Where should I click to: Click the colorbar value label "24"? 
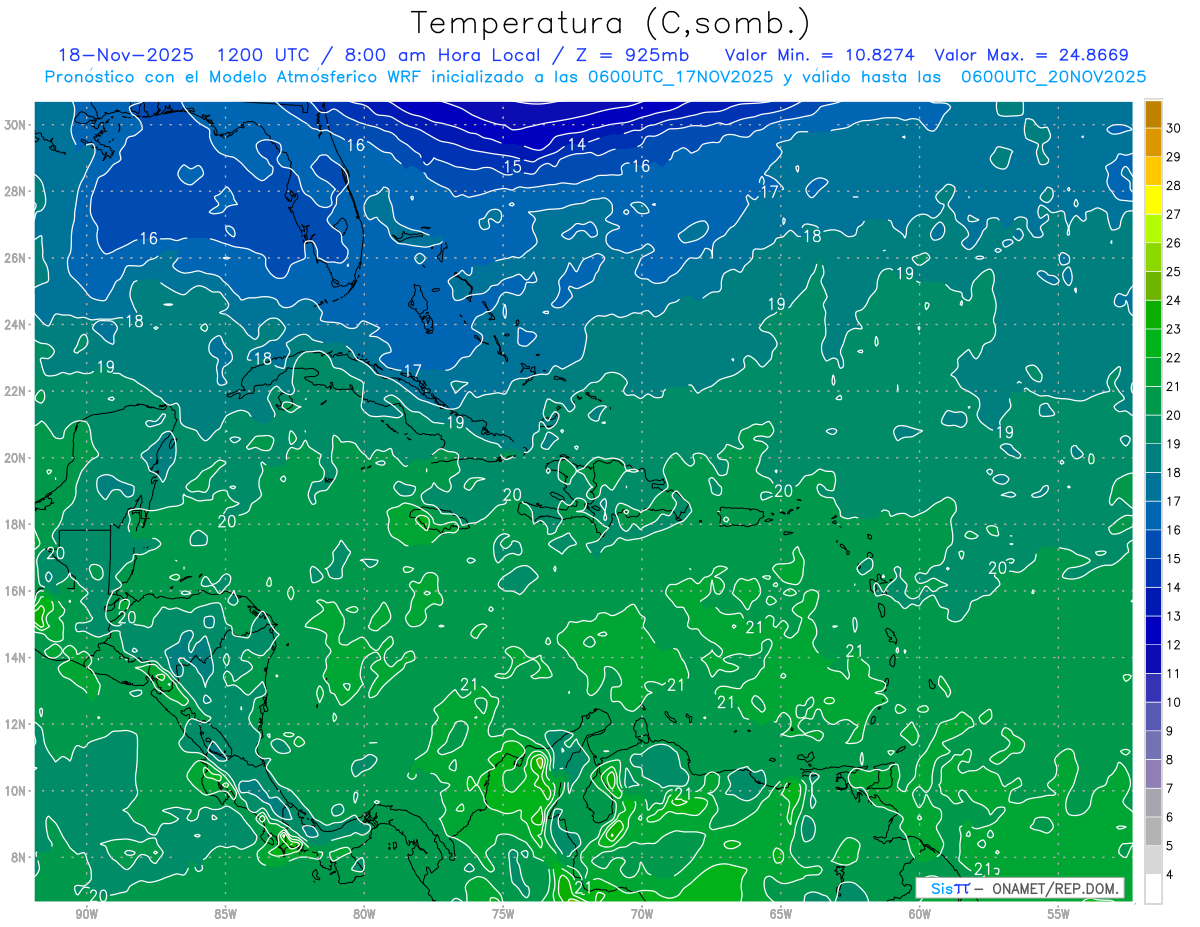click(x=1174, y=300)
